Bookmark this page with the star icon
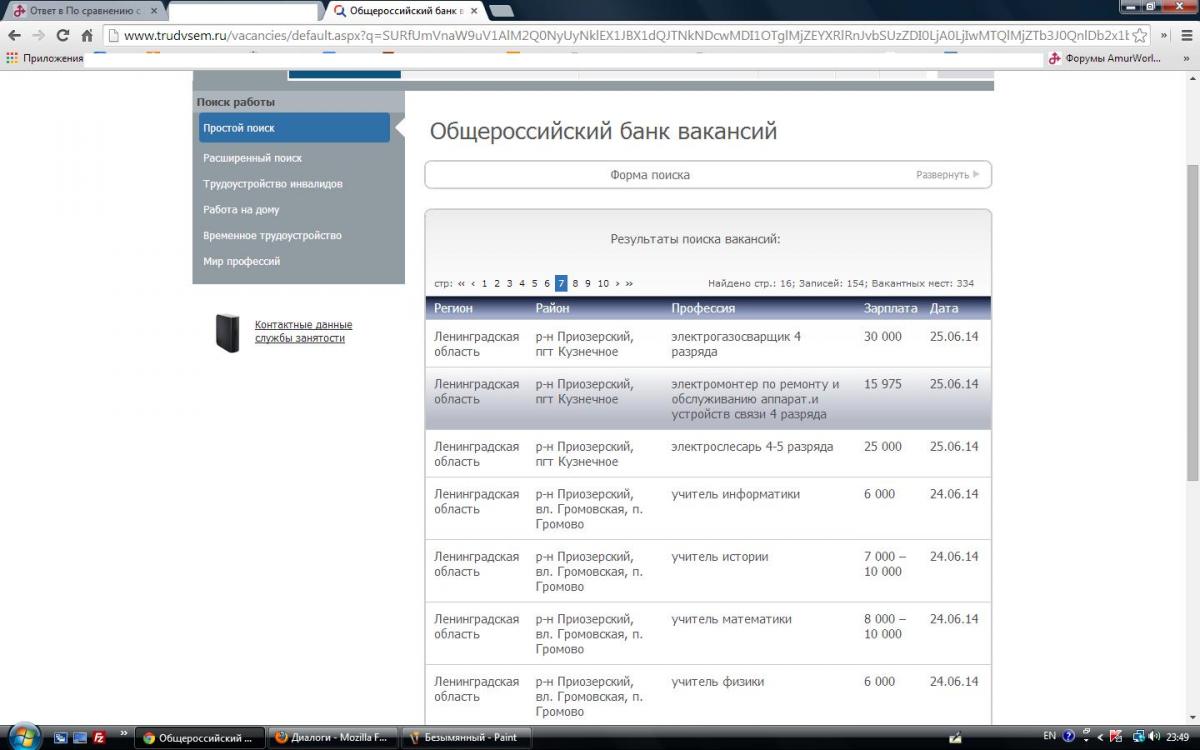The image size is (1200, 750). tap(1139, 35)
